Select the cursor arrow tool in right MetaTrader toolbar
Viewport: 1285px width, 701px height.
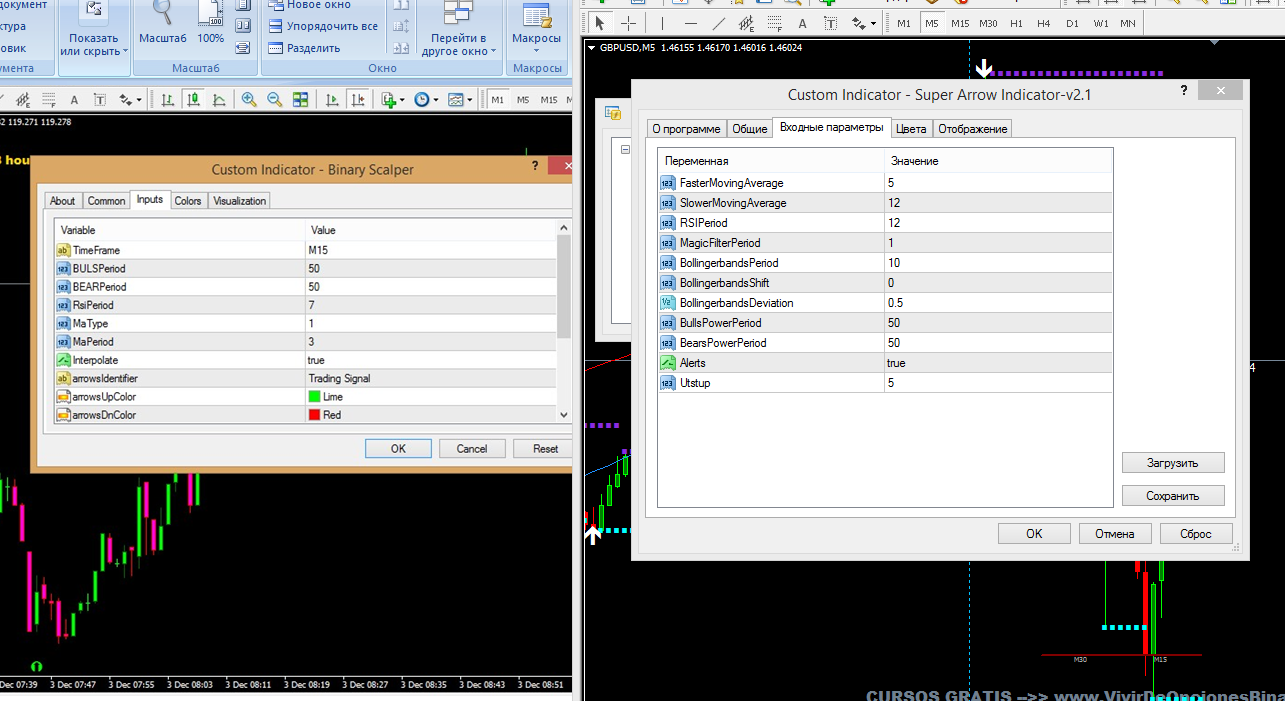click(x=600, y=23)
